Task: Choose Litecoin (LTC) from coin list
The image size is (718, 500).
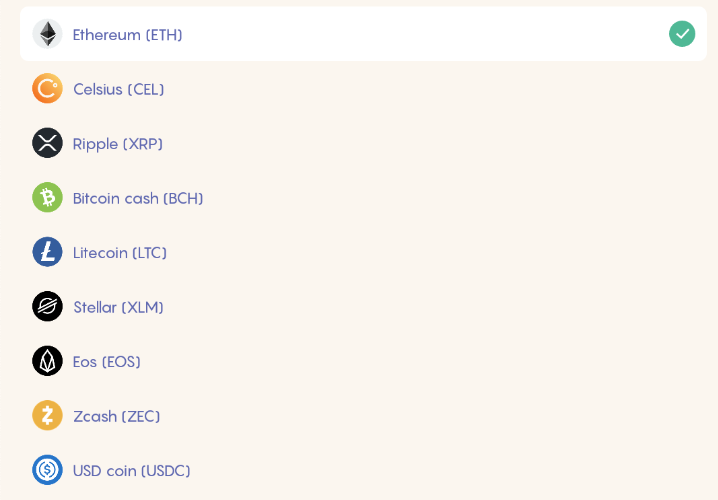Action: click(x=120, y=253)
